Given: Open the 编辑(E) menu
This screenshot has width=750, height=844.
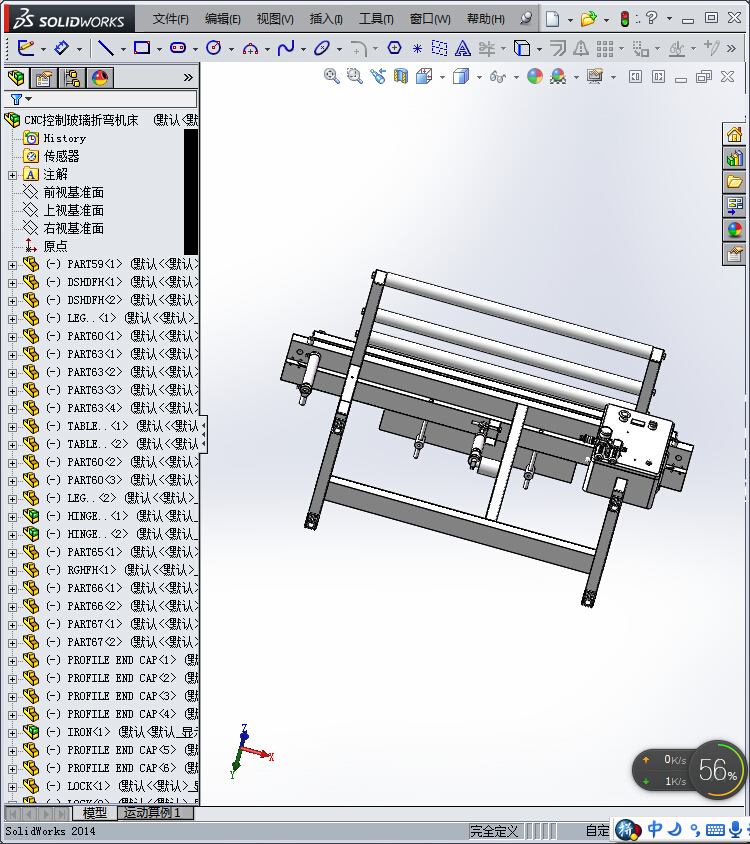Looking at the screenshot, I should pos(222,19).
